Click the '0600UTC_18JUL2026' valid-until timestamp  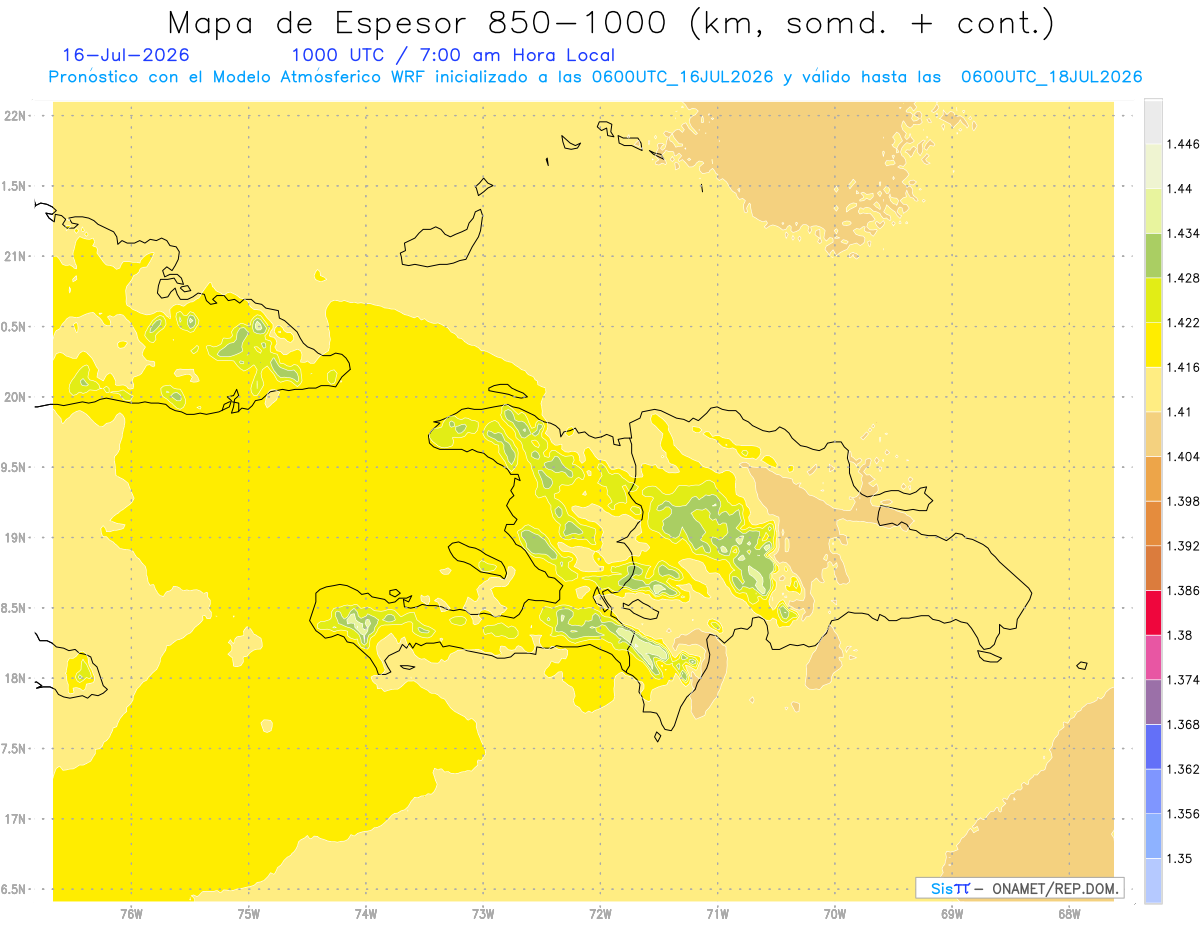[1051, 77]
